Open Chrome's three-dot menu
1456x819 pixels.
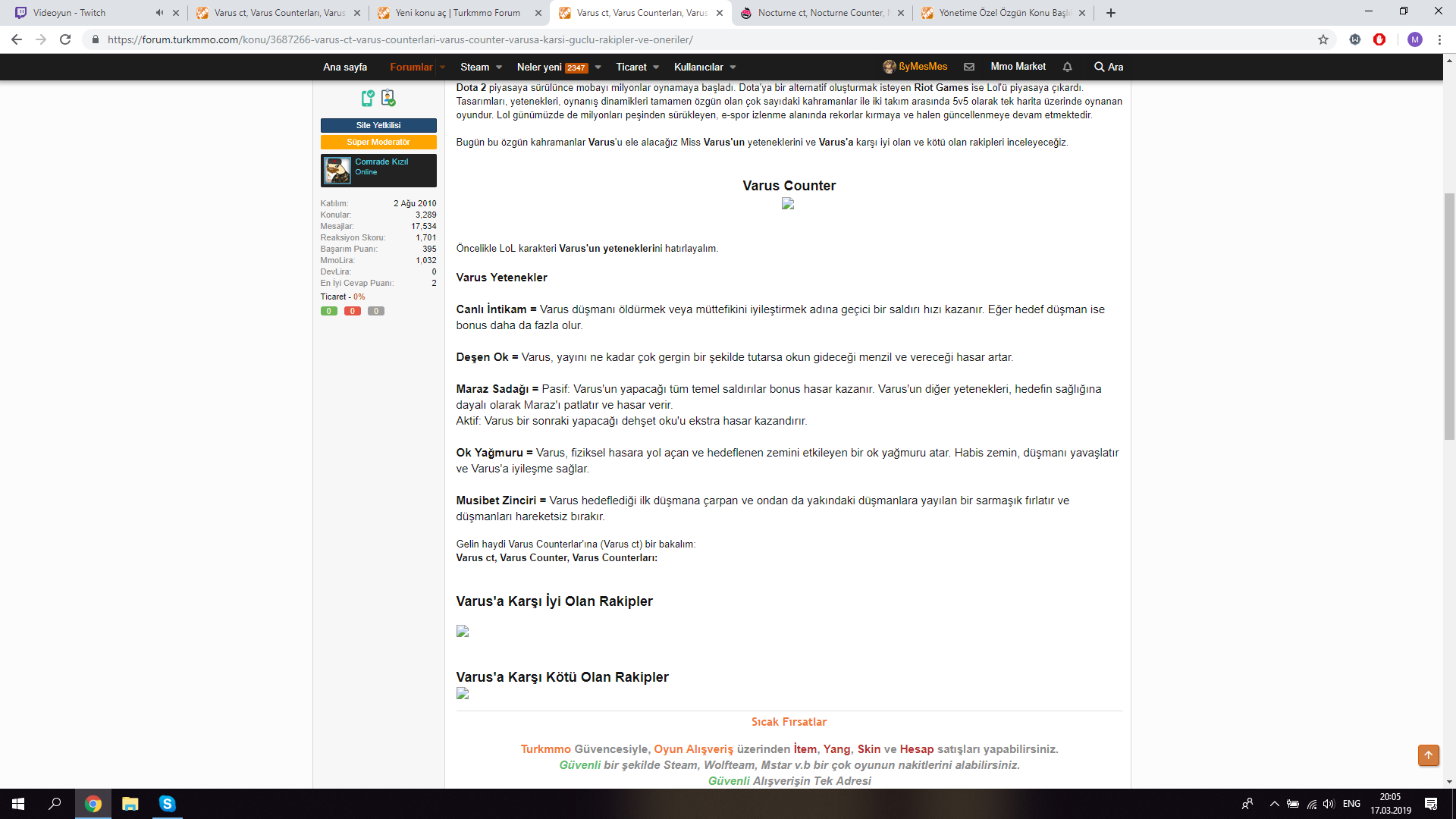[x=1439, y=39]
